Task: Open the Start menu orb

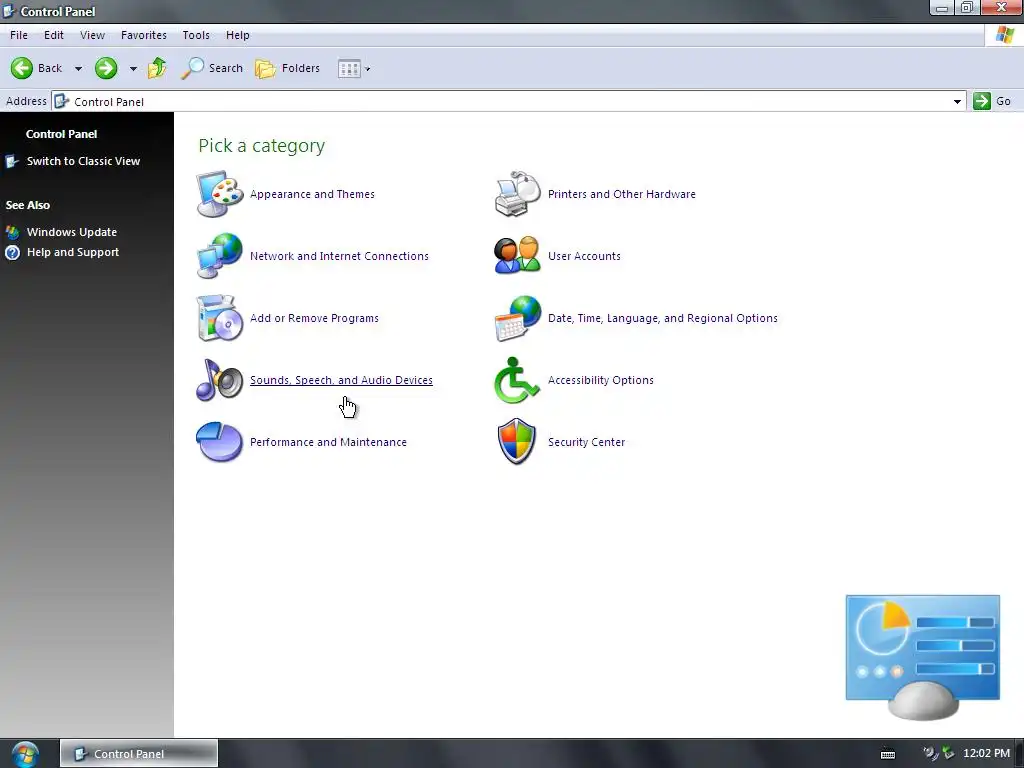Action: 25,754
